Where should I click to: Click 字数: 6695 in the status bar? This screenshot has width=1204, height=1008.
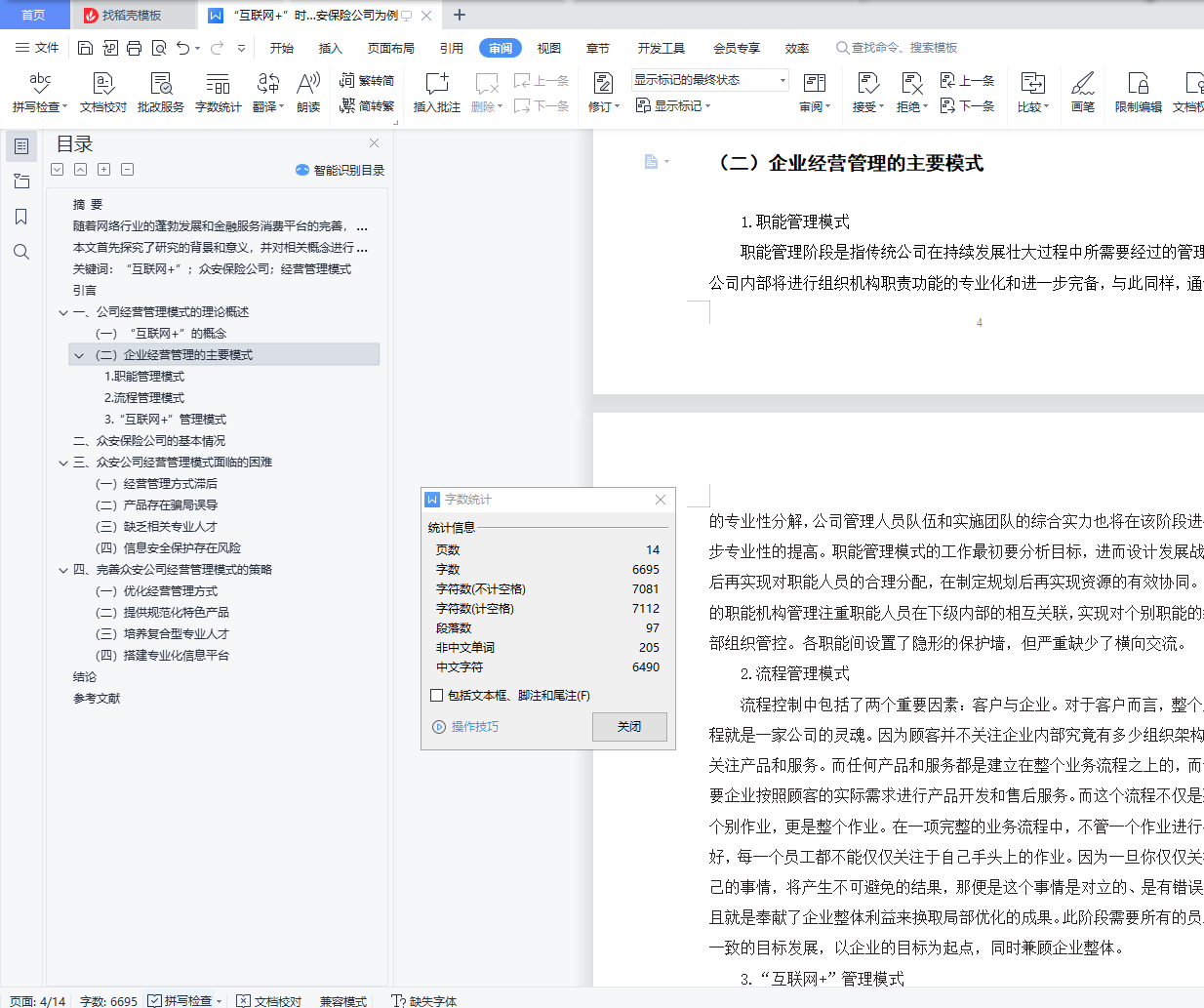coord(109,1001)
